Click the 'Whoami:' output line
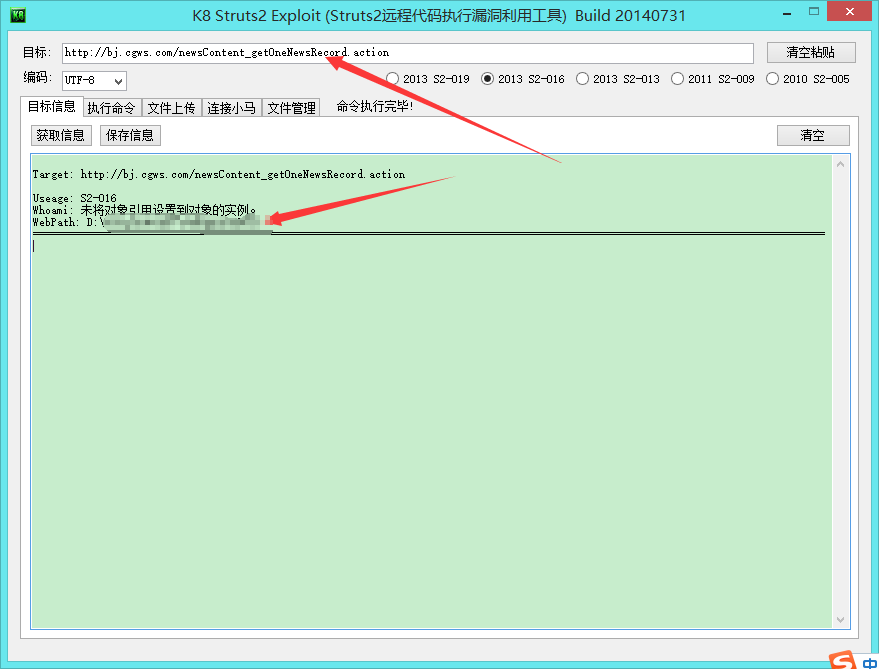Screen dimensions: 879x669 (x=145, y=210)
